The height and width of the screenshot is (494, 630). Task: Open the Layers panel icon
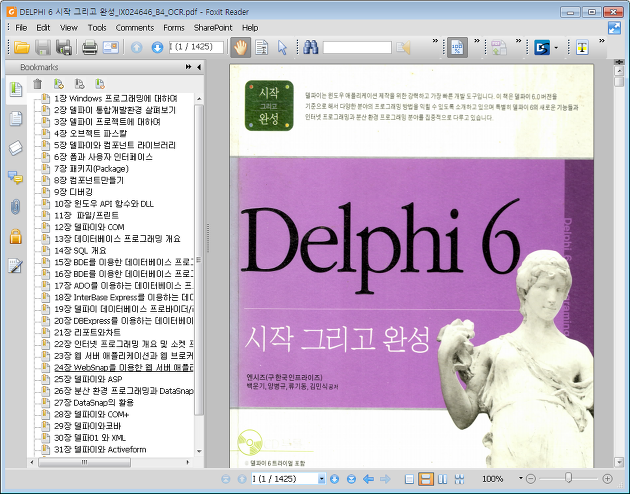pos(16,148)
